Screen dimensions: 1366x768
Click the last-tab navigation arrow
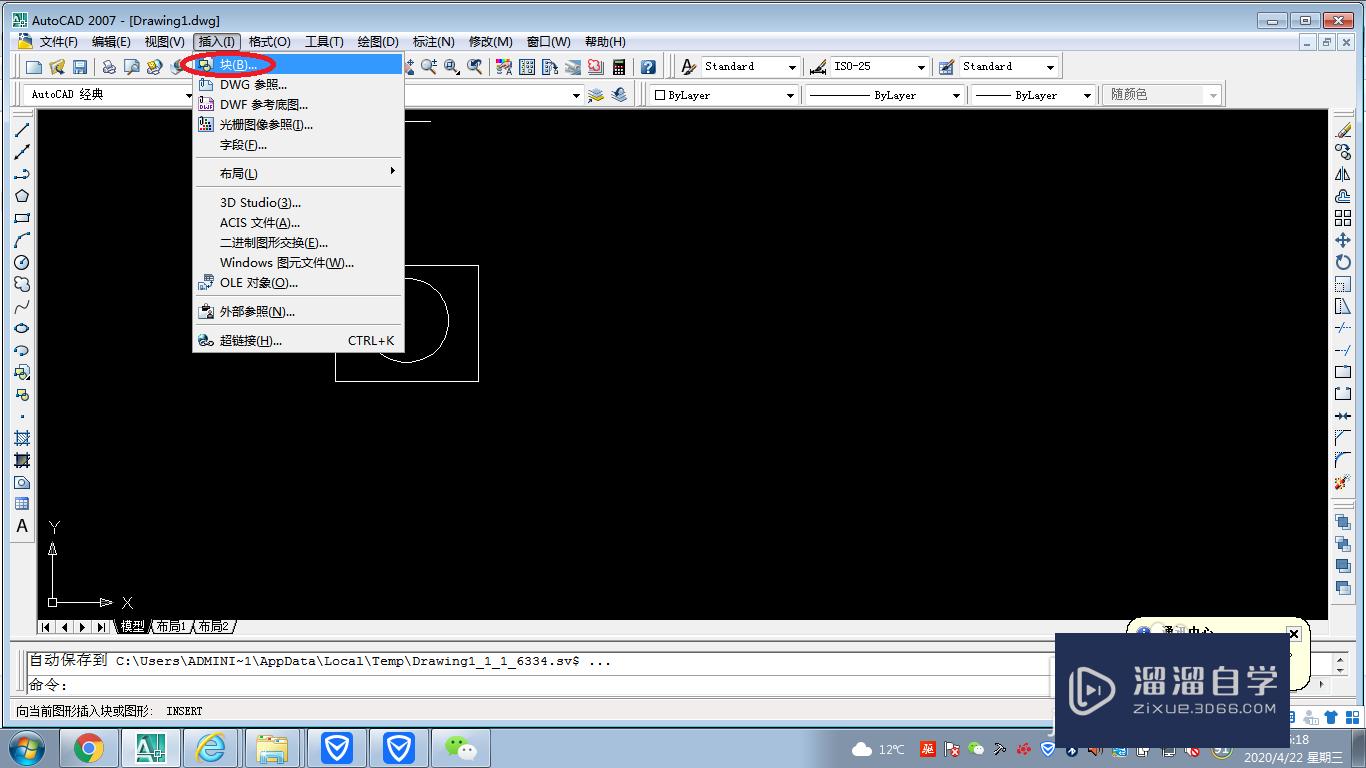coord(101,627)
